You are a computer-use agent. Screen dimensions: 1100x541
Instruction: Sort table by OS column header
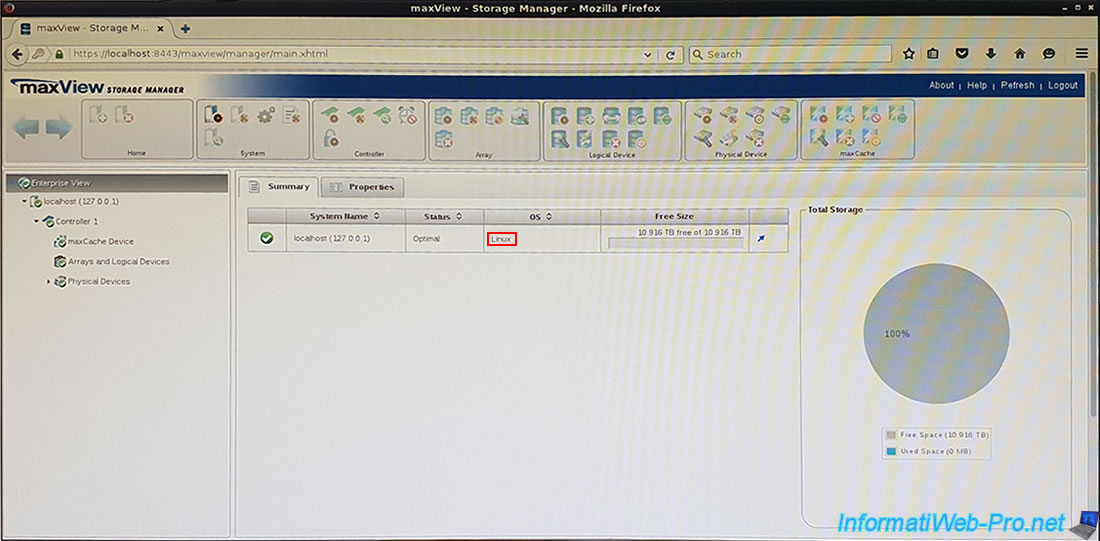tap(542, 216)
